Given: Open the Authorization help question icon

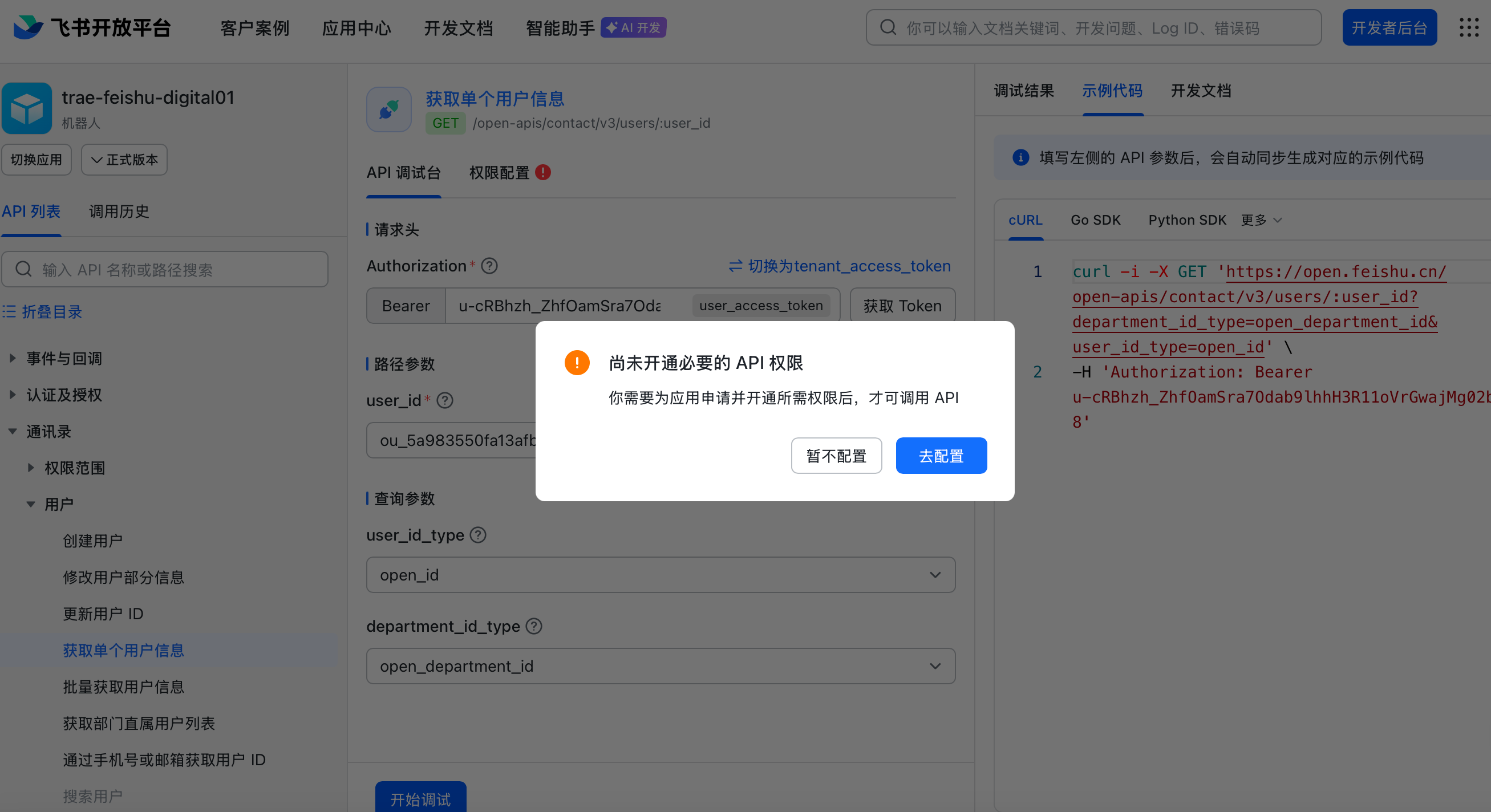Looking at the screenshot, I should (489, 266).
